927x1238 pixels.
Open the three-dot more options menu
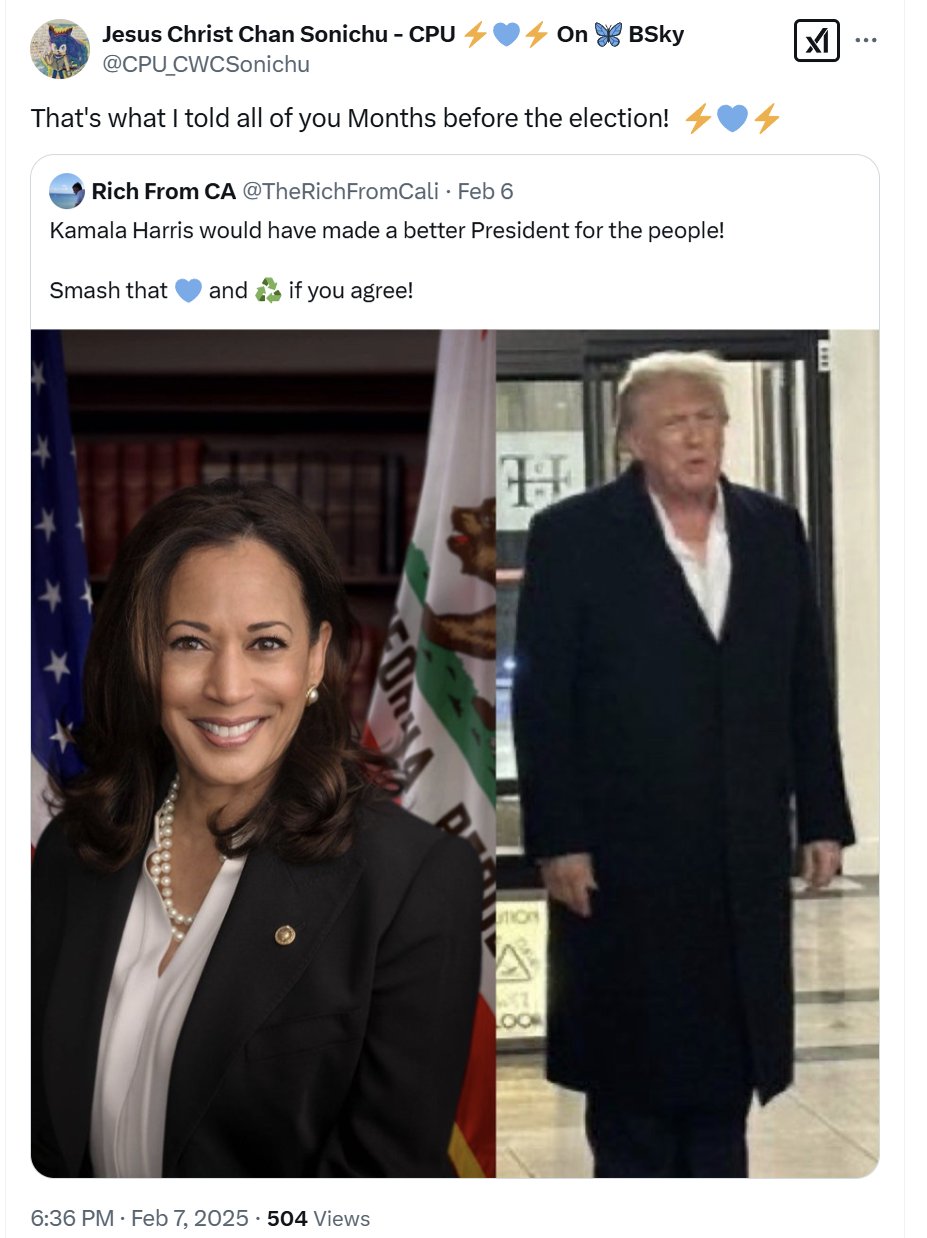click(867, 41)
